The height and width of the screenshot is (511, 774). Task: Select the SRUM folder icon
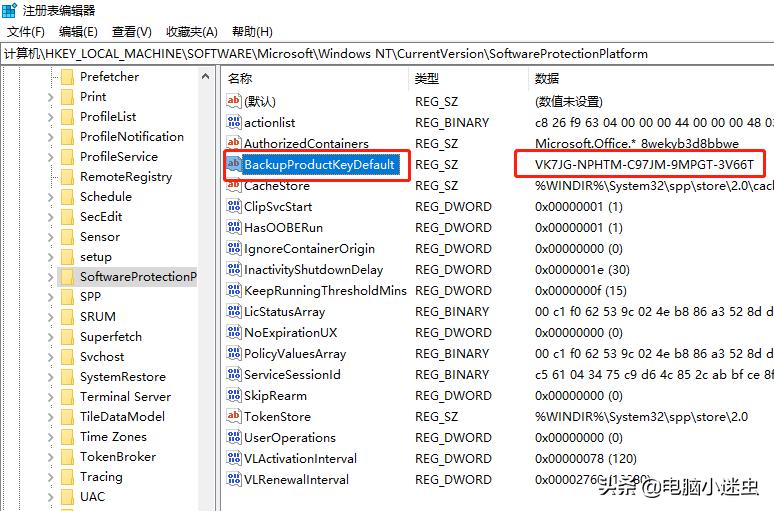point(67,316)
